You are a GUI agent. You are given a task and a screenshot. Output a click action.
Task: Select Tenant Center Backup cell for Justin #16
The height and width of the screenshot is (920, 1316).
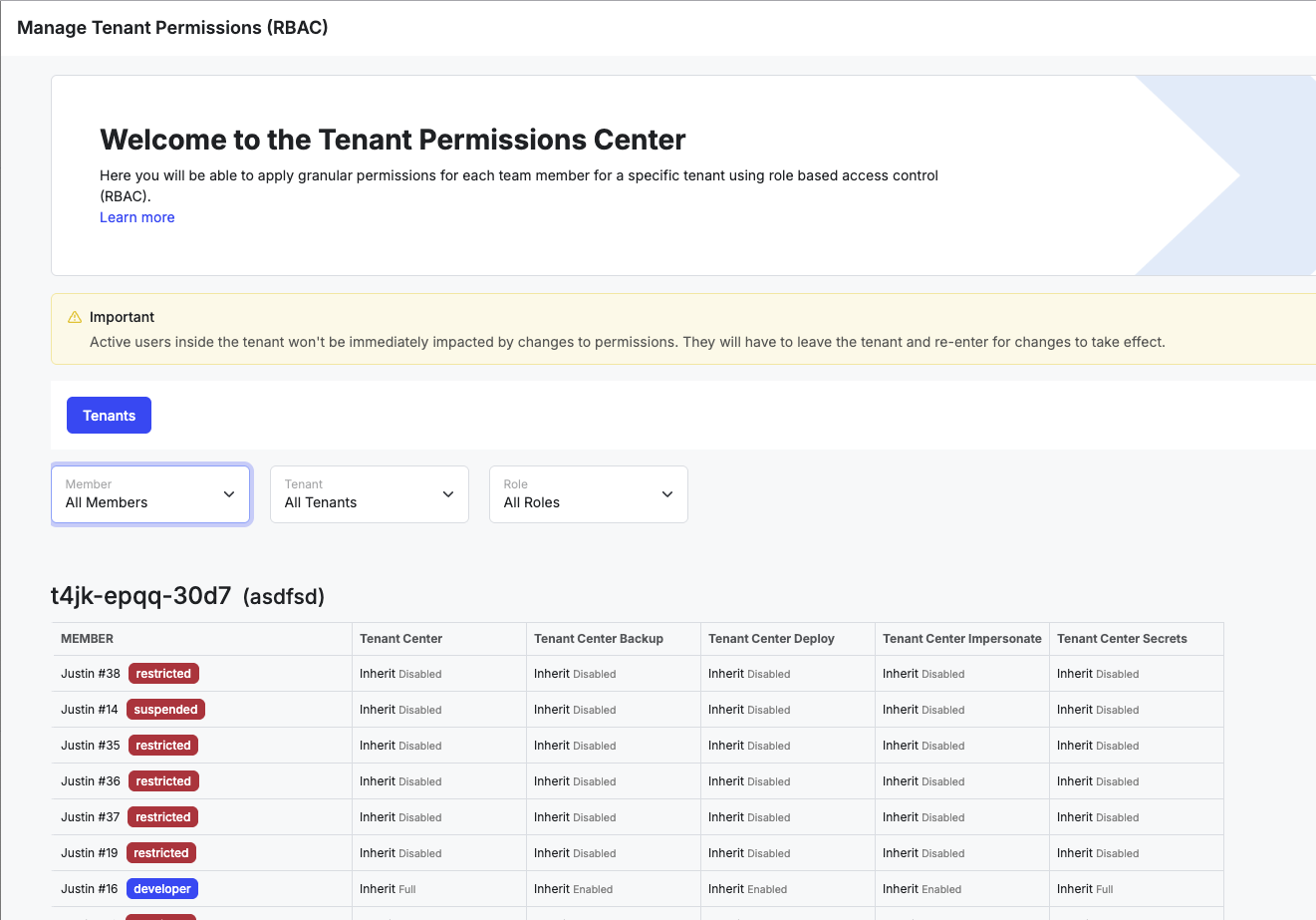tap(574, 889)
